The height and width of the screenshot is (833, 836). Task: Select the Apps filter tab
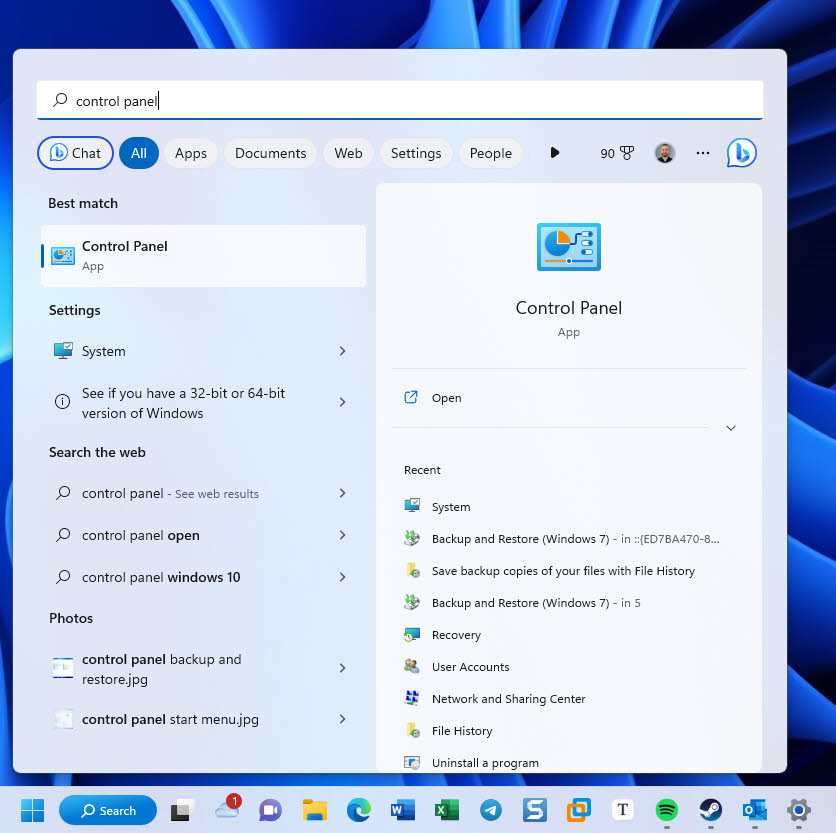tap(191, 153)
